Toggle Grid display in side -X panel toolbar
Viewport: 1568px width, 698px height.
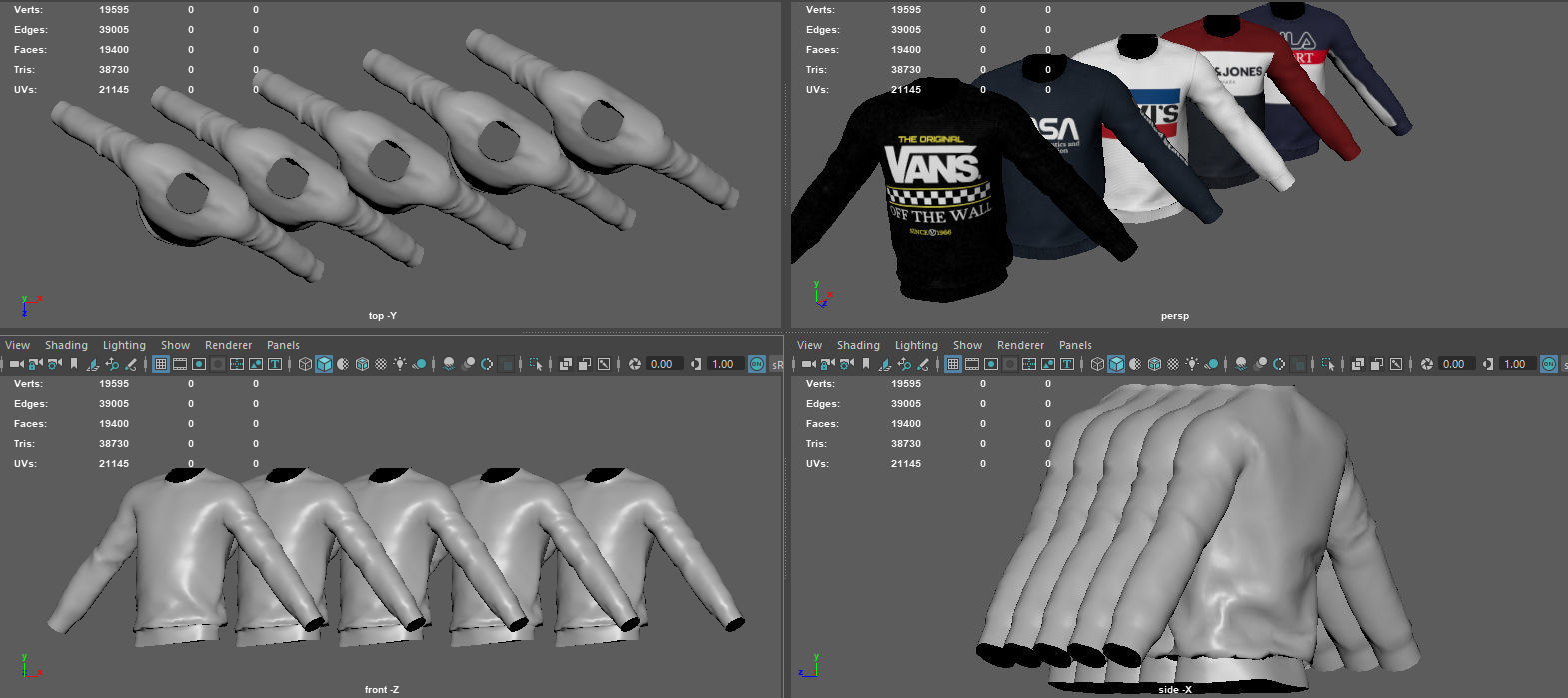953,364
